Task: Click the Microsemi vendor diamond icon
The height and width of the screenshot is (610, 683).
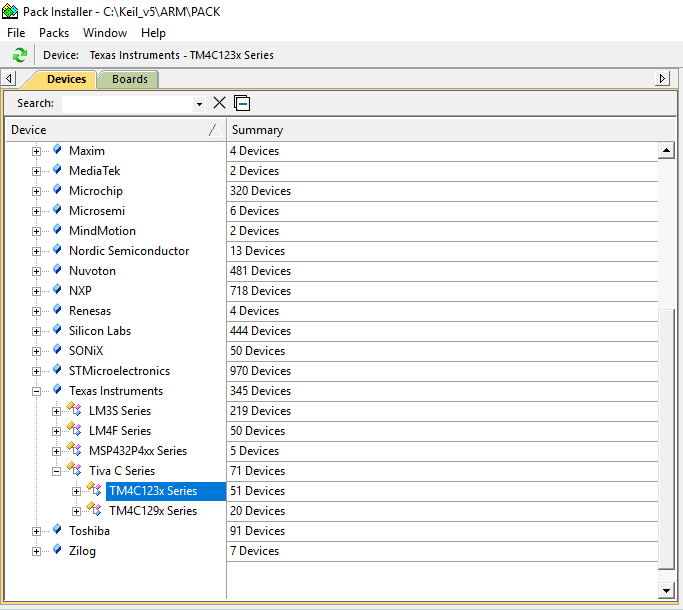Action: 57,210
